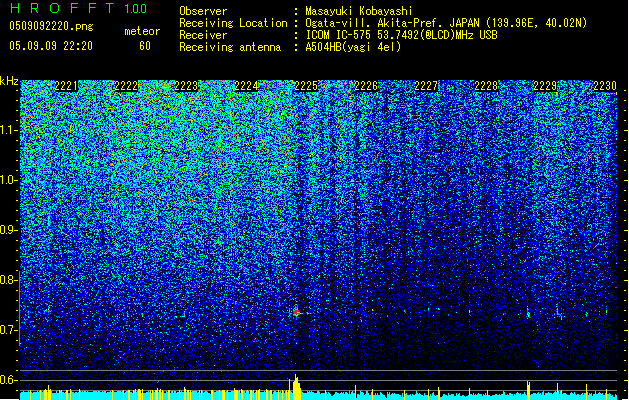Click the 2222 time marker

point(126,86)
